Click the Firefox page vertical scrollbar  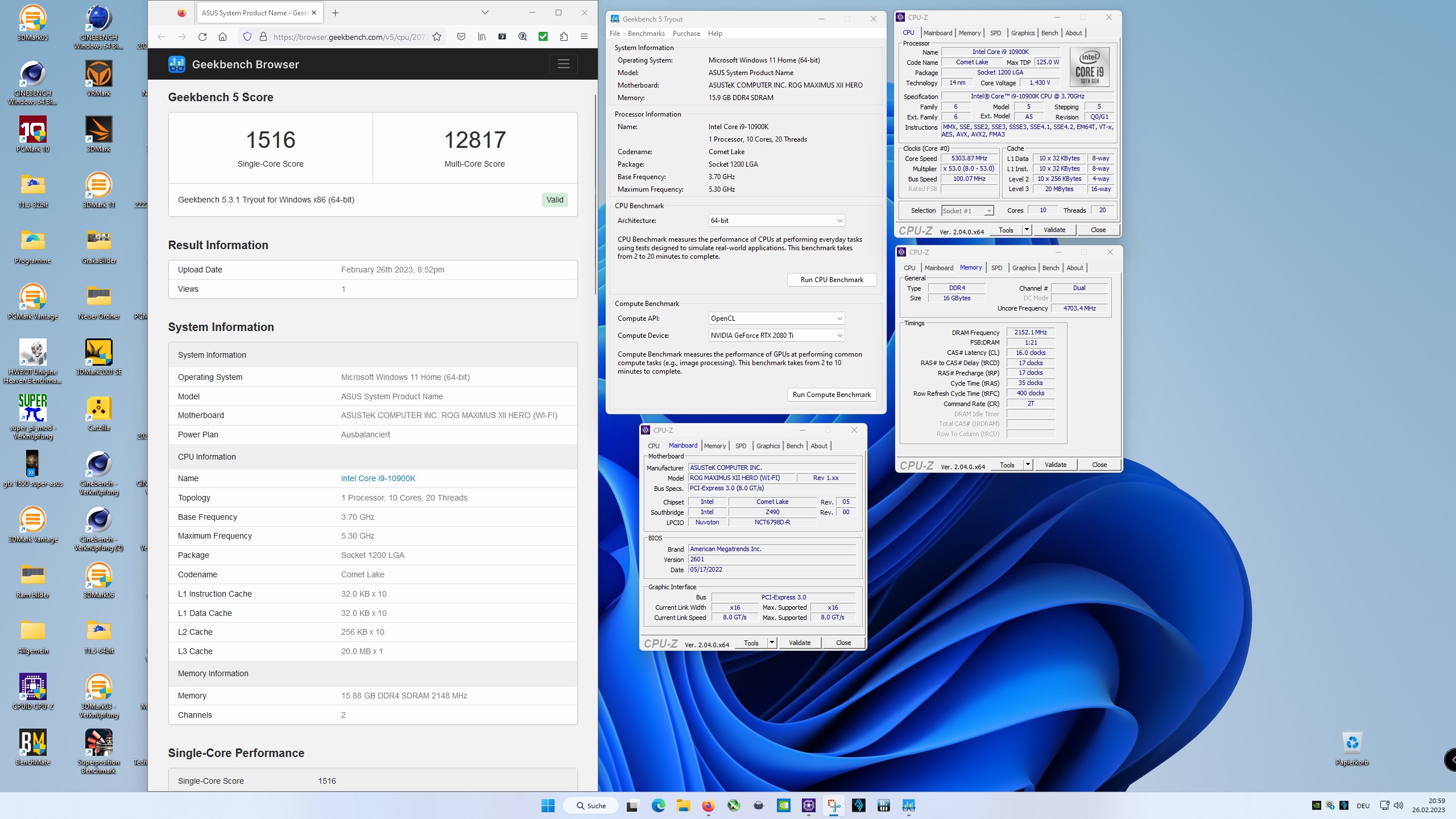(595, 193)
